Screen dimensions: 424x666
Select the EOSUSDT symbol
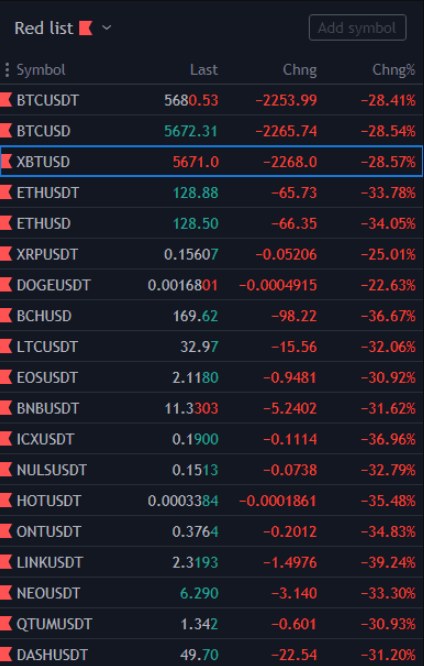coord(47,377)
